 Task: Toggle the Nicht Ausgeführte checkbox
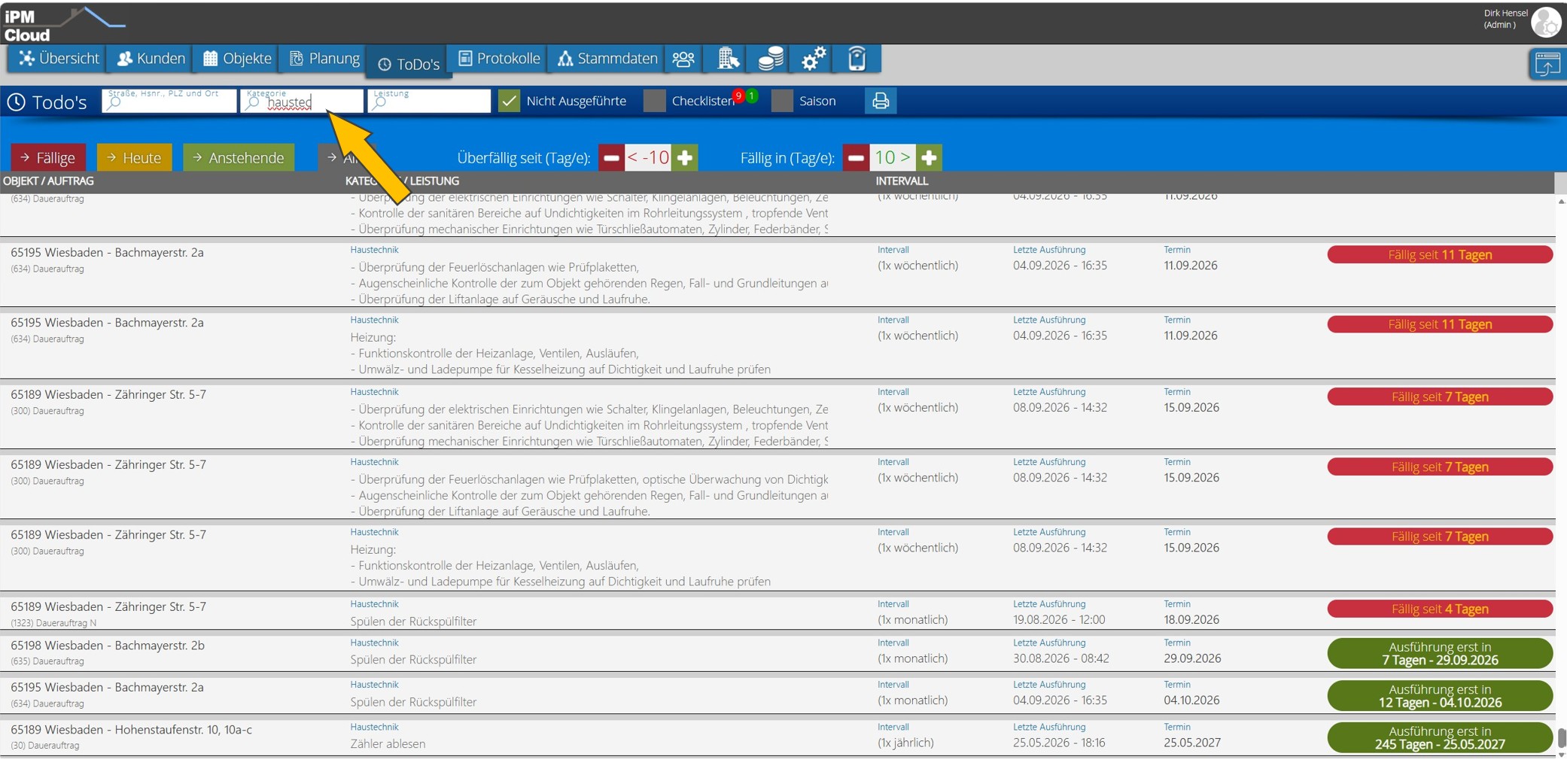510,101
